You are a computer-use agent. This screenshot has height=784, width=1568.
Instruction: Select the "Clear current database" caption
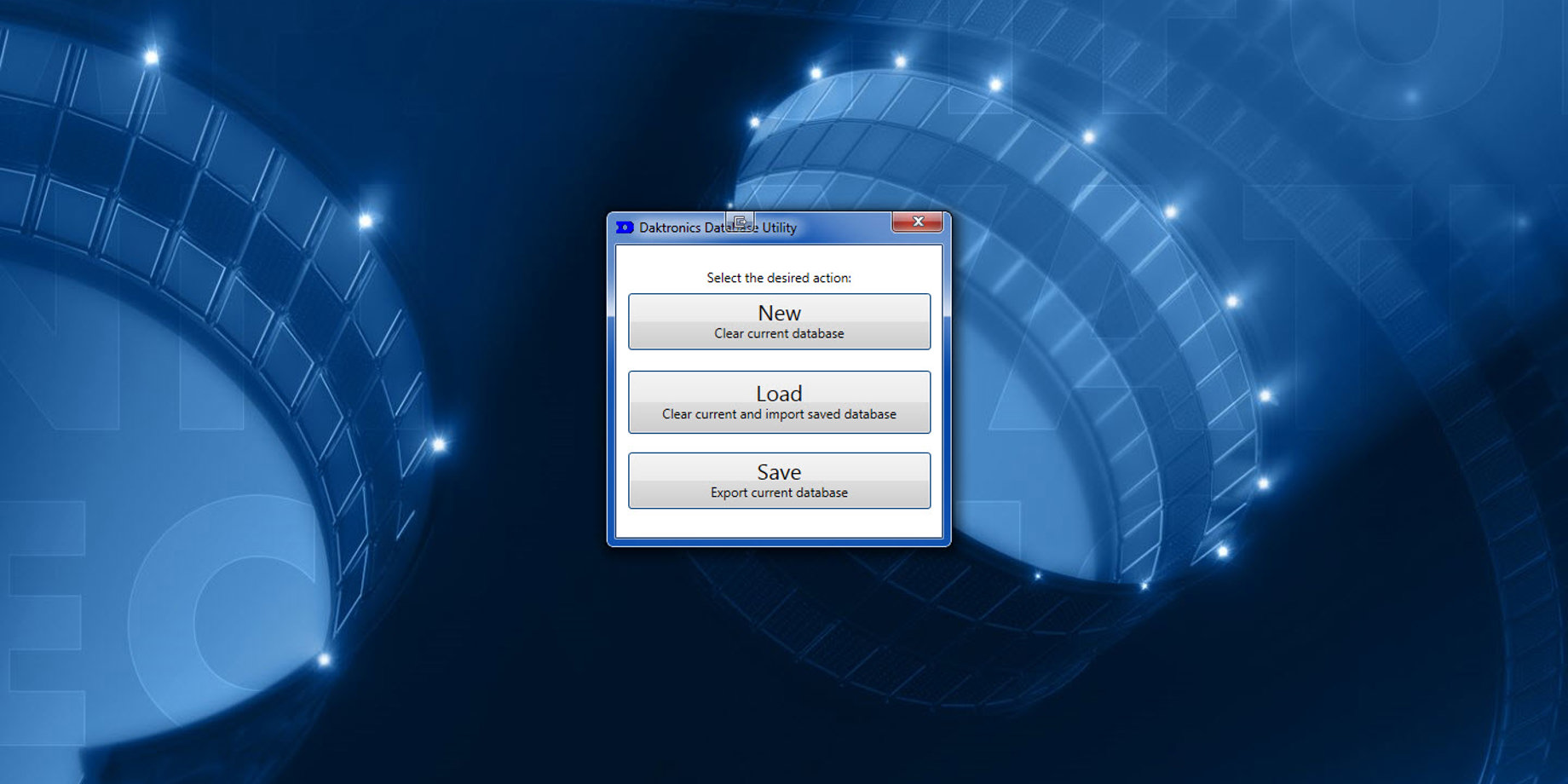click(x=779, y=334)
